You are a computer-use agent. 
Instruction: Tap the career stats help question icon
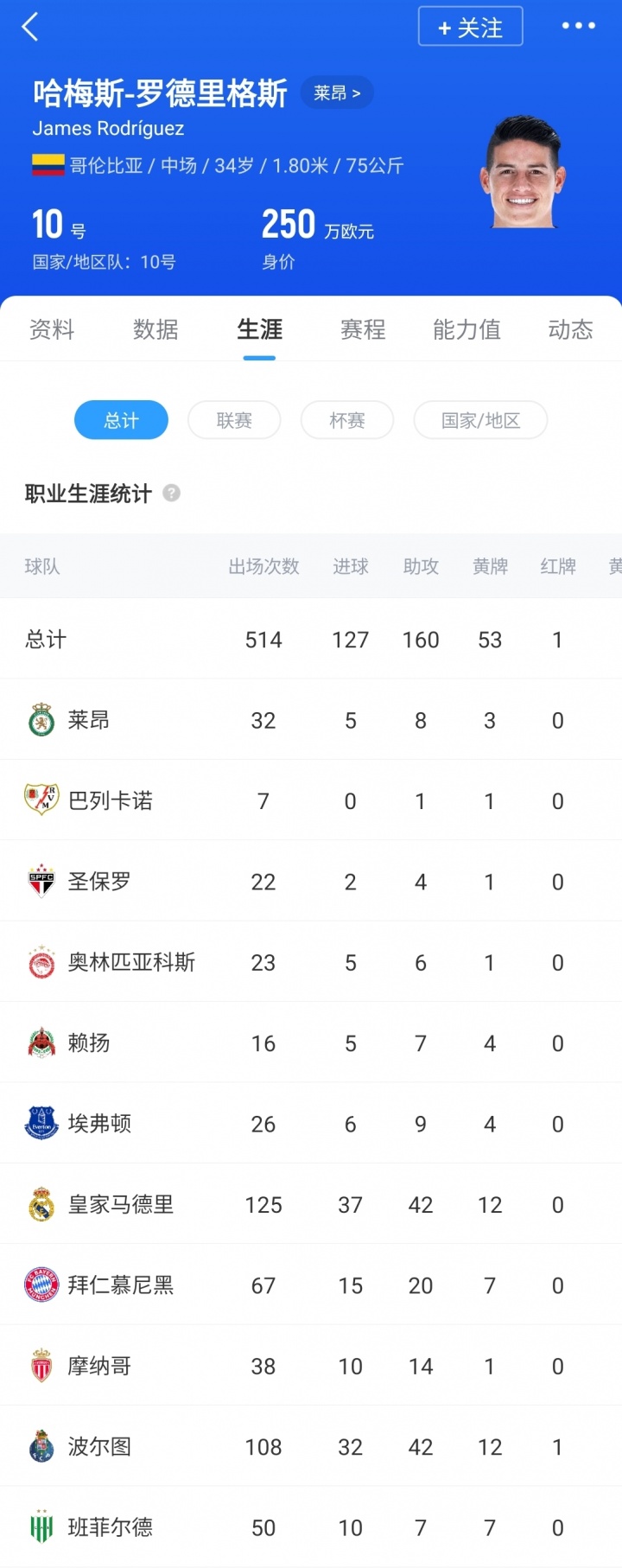[172, 494]
